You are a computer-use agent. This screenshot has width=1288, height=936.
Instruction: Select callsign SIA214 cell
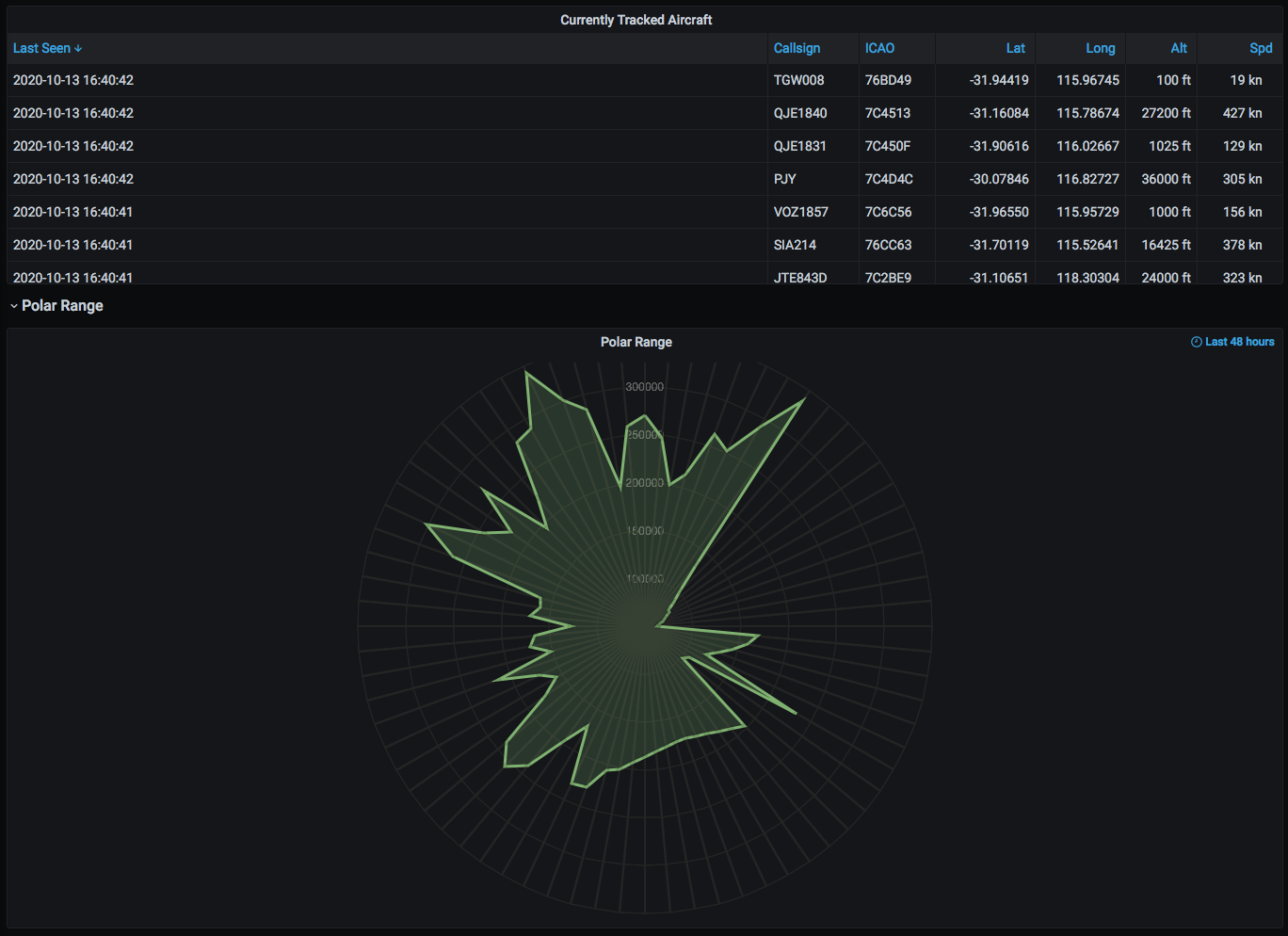click(795, 245)
